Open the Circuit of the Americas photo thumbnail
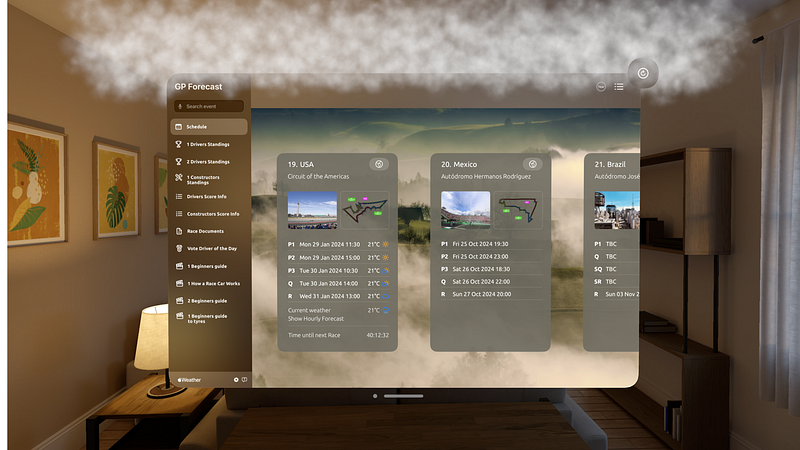800x450 pixels. coord(312,210)
